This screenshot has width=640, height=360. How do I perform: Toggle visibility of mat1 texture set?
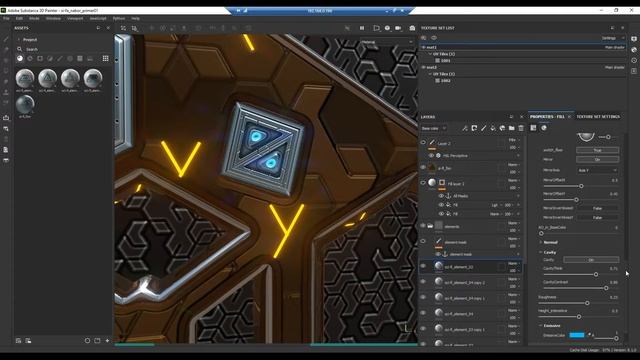(424, 47)
